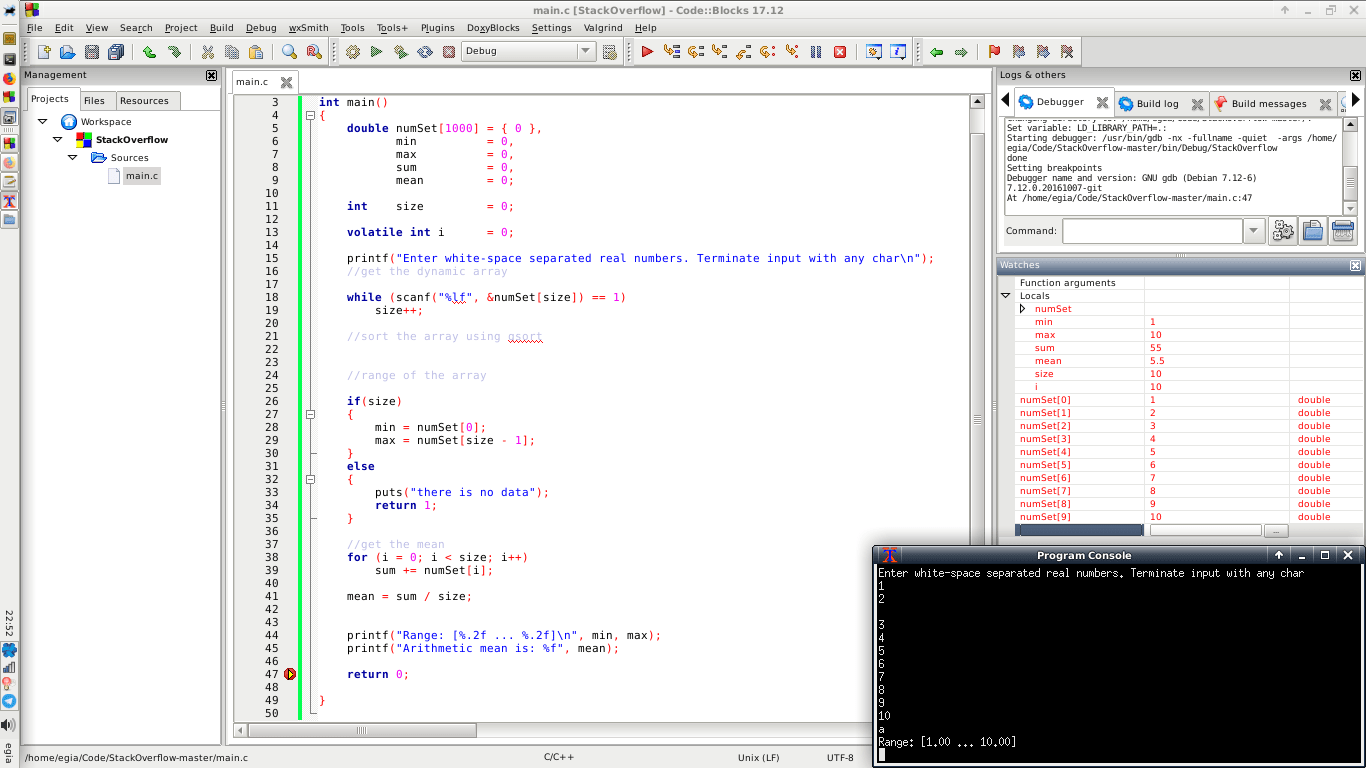Toggle the breakpoint on line 47
The height and width of the screenshot is (768, 1366).
[x=289, y=674]
